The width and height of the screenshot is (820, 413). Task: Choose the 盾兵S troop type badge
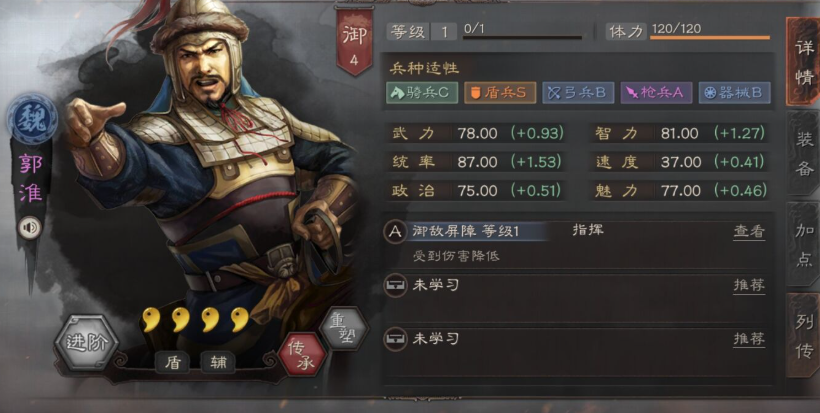pos(500,93)
